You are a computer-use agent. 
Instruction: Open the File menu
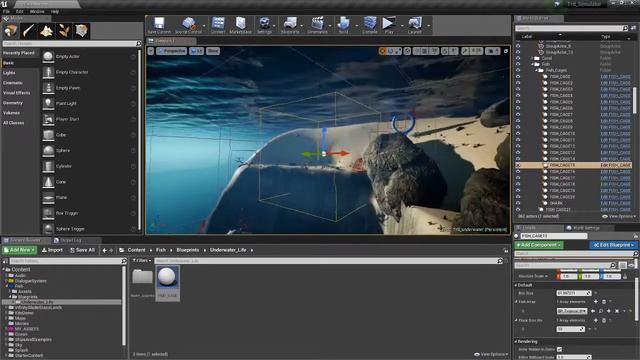click(6, 11)
